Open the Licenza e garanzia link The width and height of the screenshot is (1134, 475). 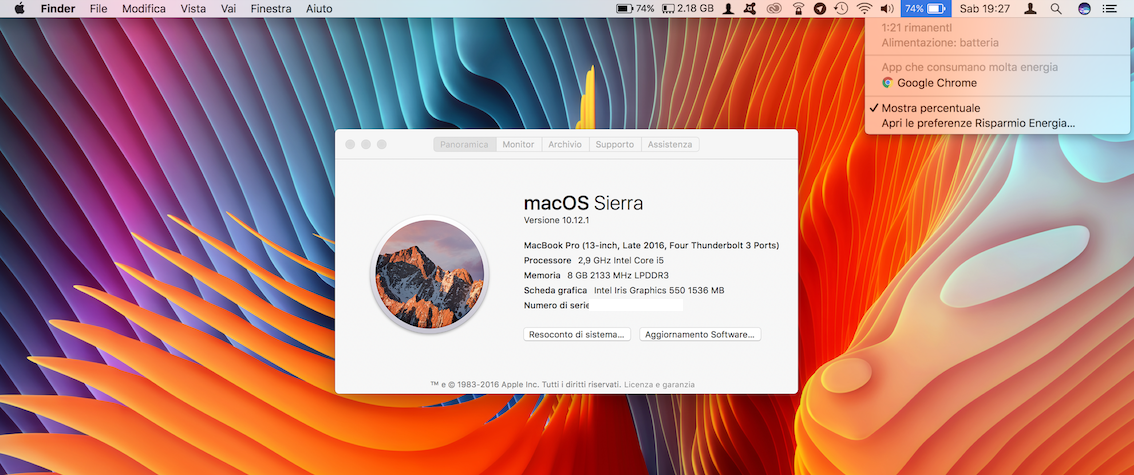(660, 385)
